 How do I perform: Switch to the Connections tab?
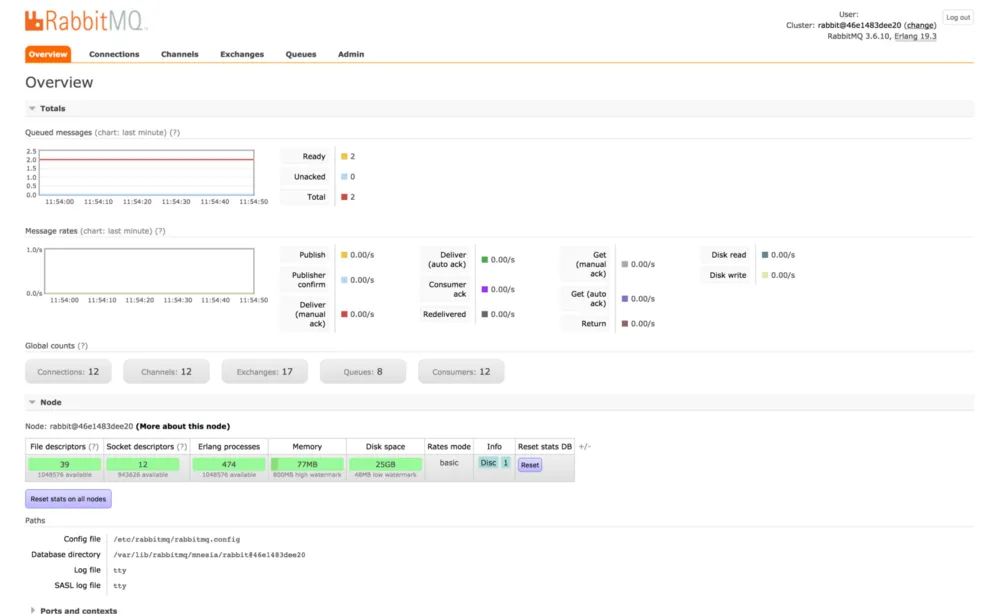pos(114,54)
